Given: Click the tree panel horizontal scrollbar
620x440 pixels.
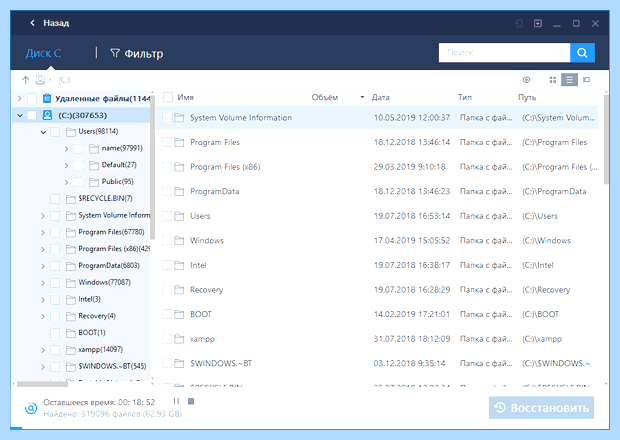Looking at the screenshot, I should (42, 383).
